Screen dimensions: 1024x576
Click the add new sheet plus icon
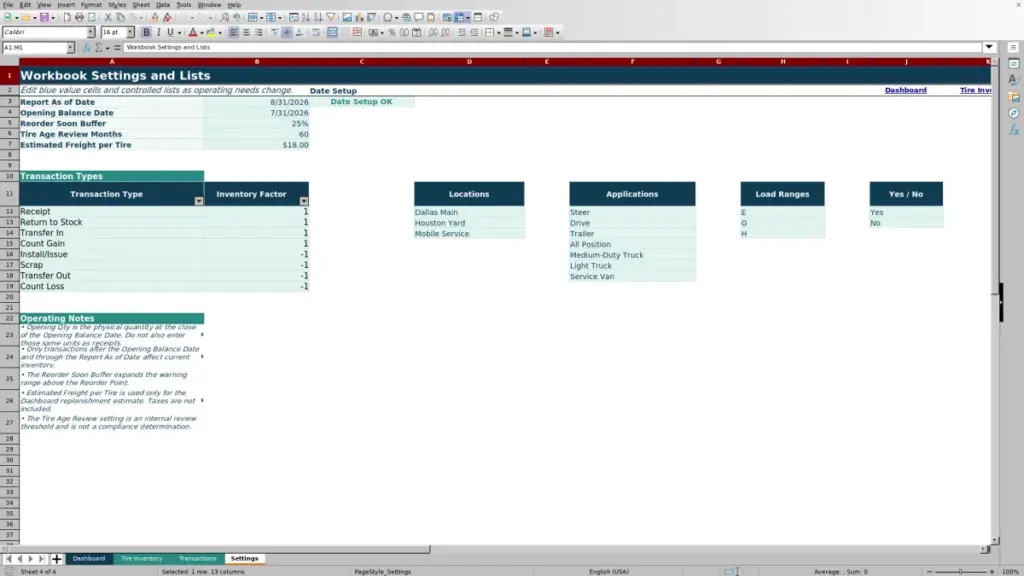point(56,559)
